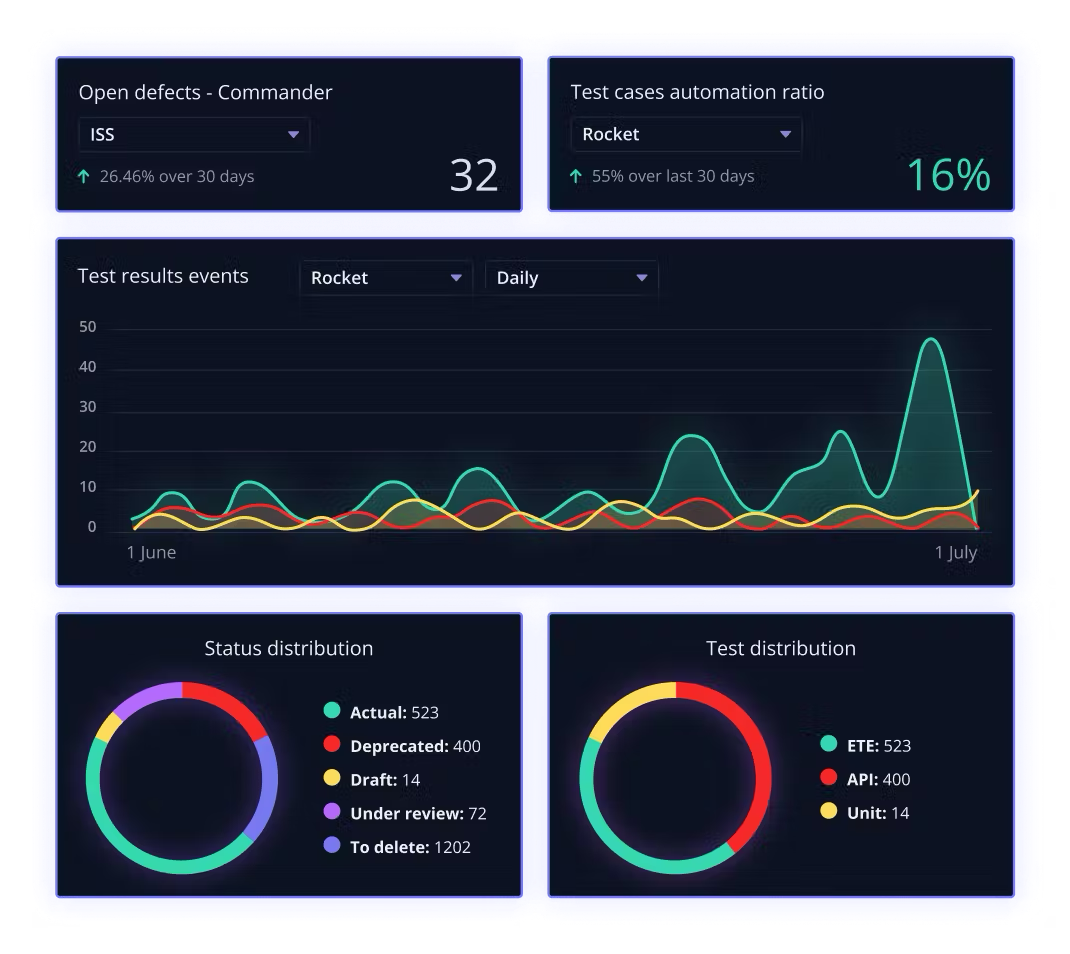
Task: Click the tallest green peak in the chart
Action: pyautogui.click(x=932, y=340)
